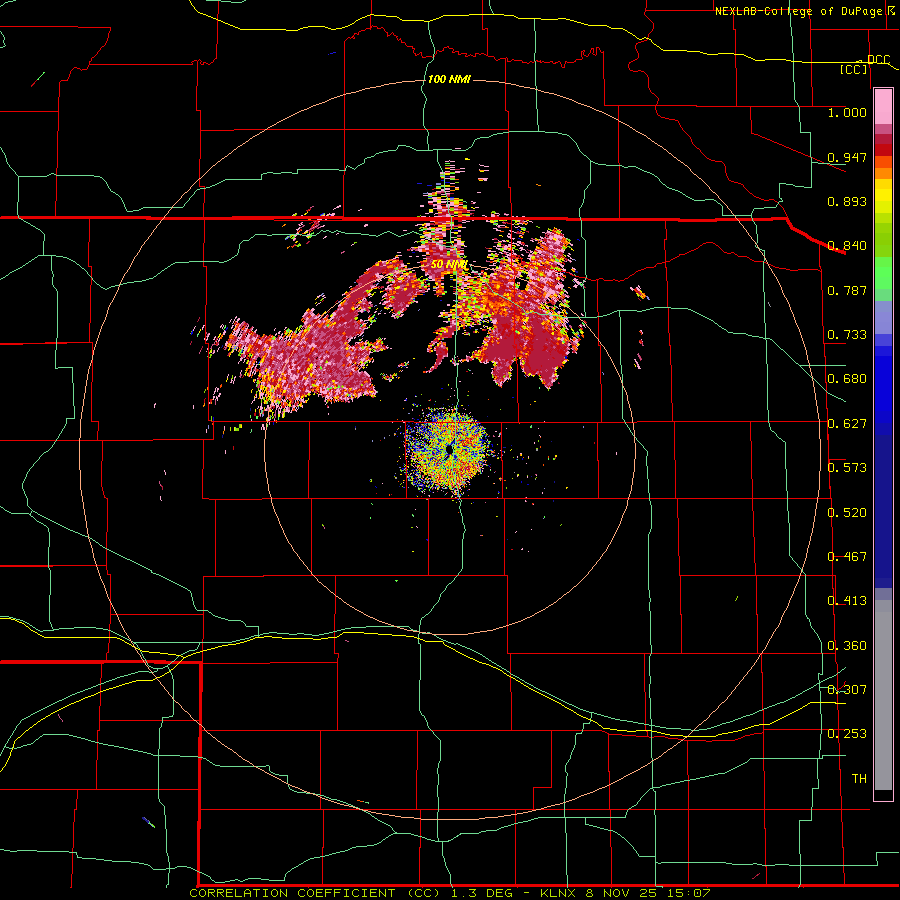Click the radar site center black dot
The width and height of the screenshot is (900, 900).
pyautogui.click(x=449, y=450)
